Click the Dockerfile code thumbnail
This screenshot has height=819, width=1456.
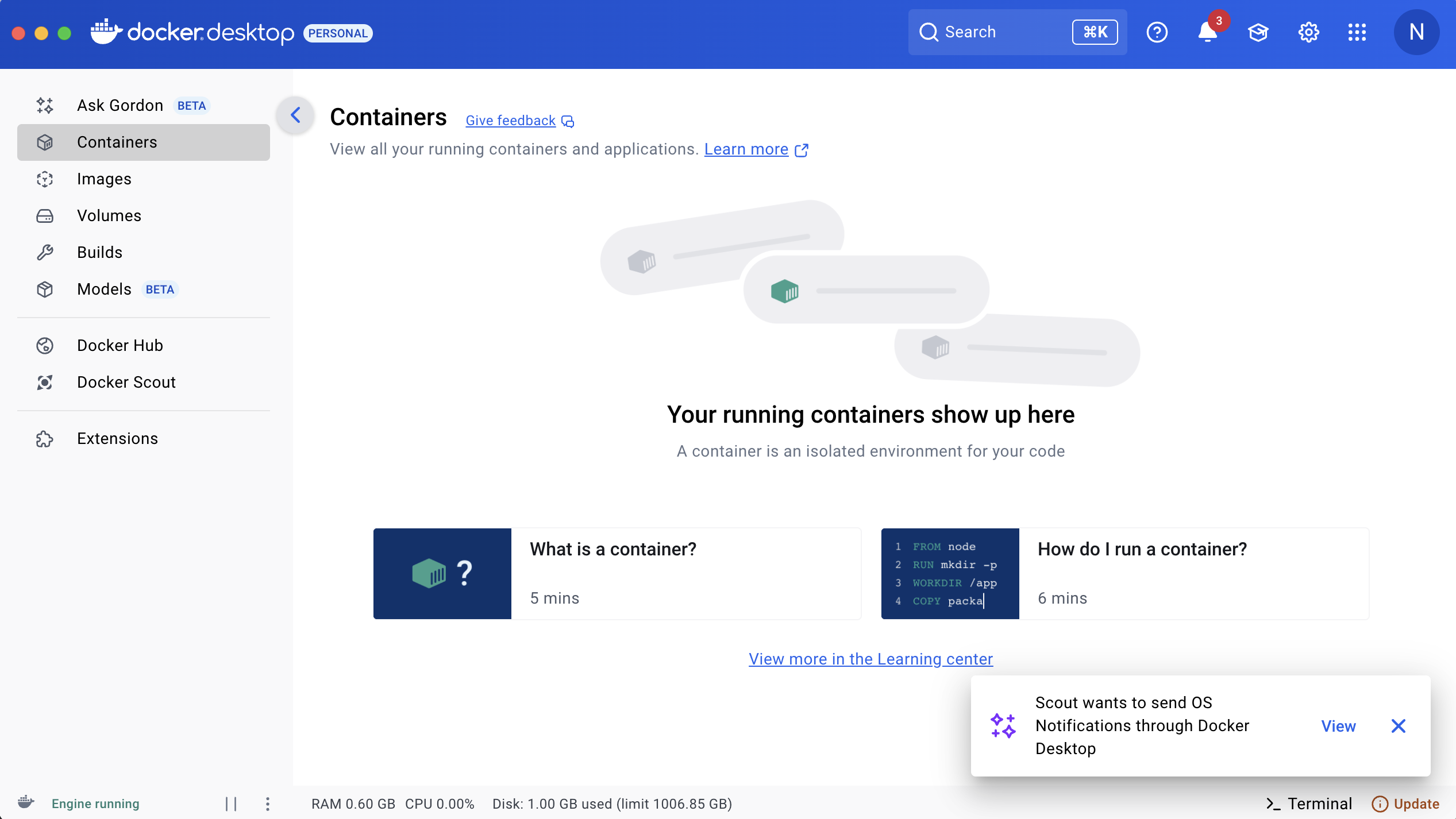click(950, 573)
